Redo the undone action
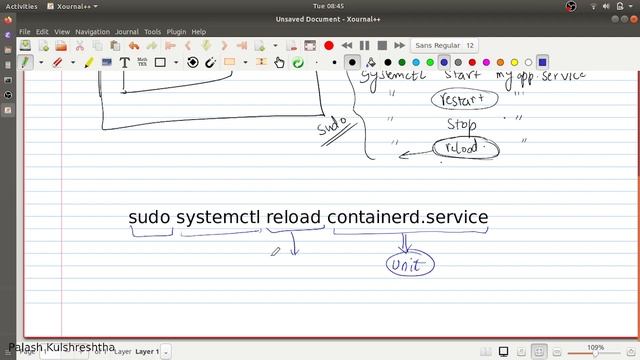 click(151, 45)
